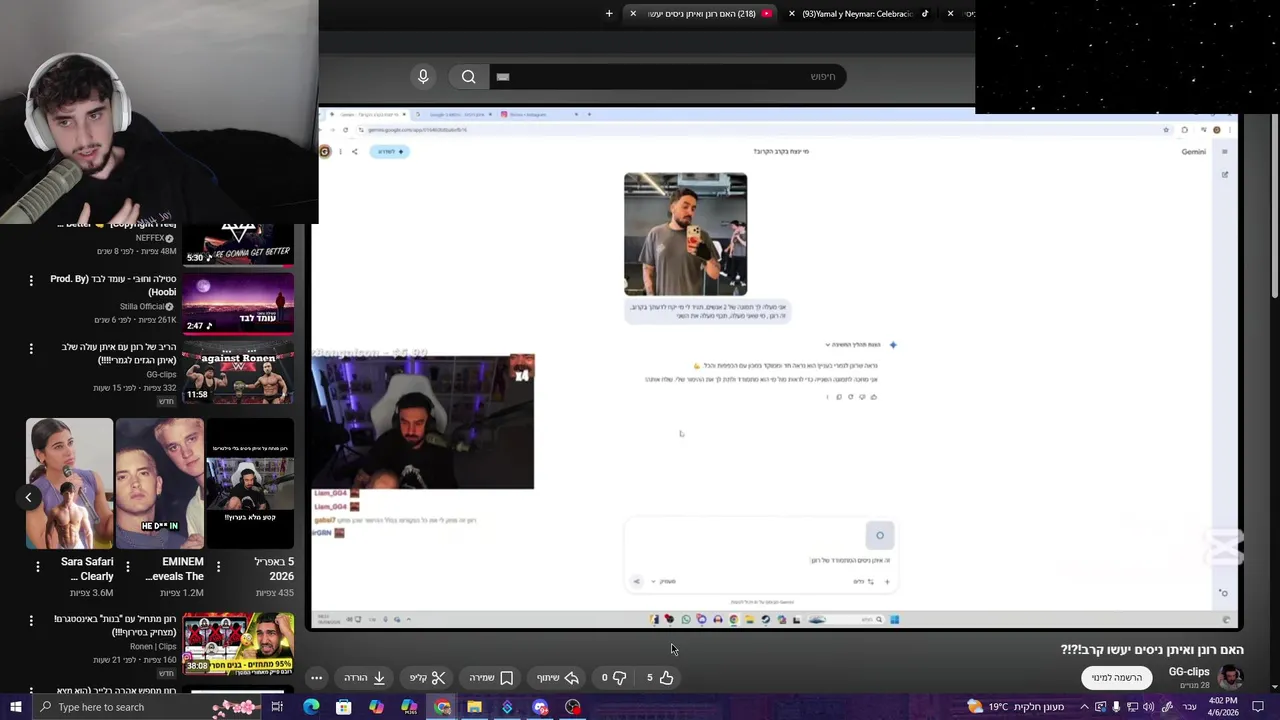Click the 'Stilla Official' channel name

[142, 306]
